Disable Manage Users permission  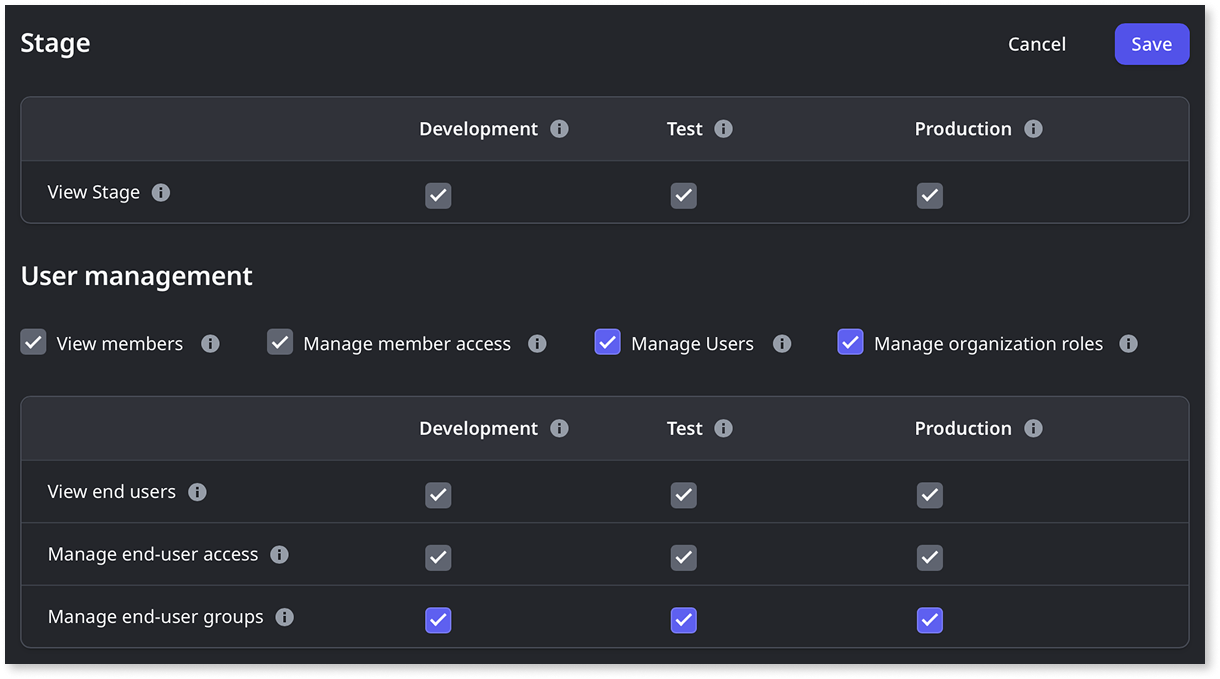point(607,342)
